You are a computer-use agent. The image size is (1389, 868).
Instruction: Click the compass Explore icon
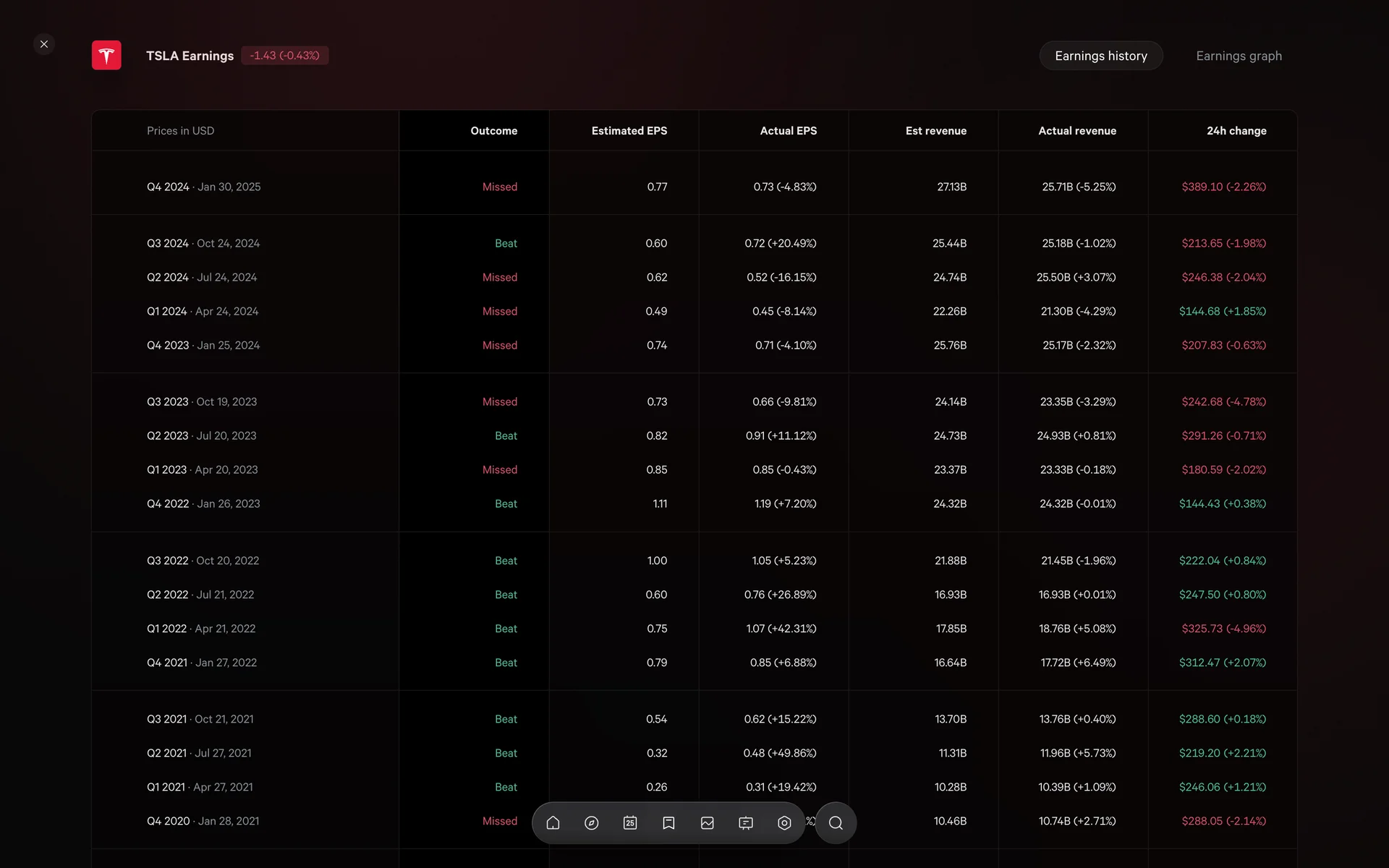[x=591, y=822]
